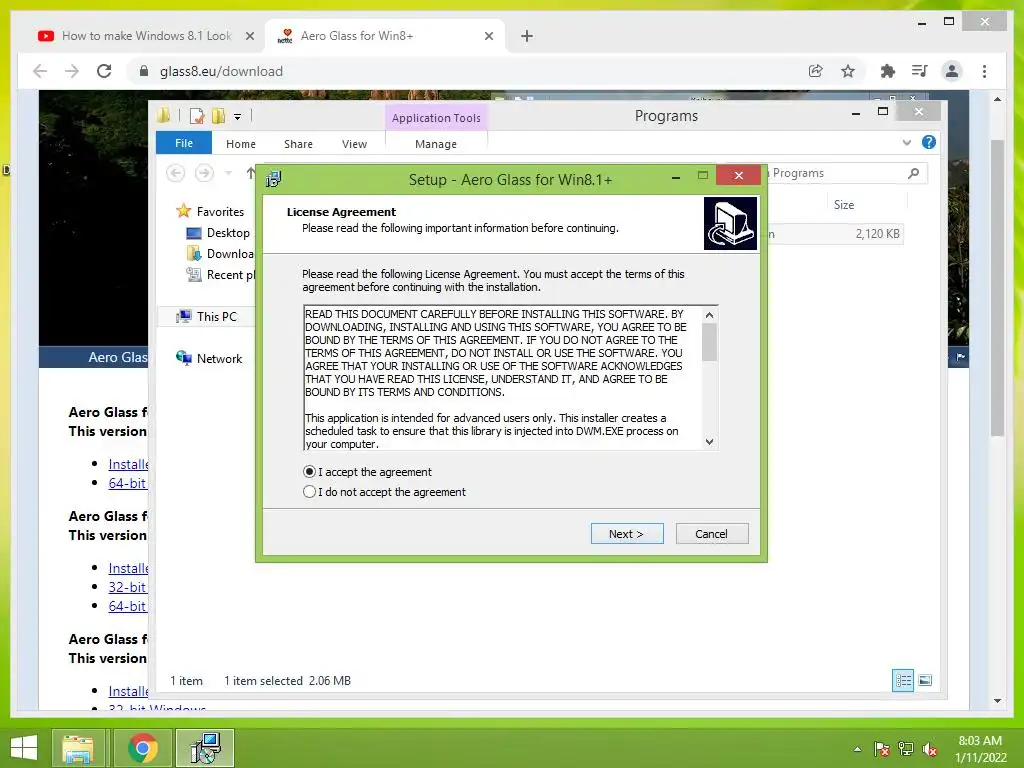
Task: Select Network in navigation pane
Action: (209, 358)
